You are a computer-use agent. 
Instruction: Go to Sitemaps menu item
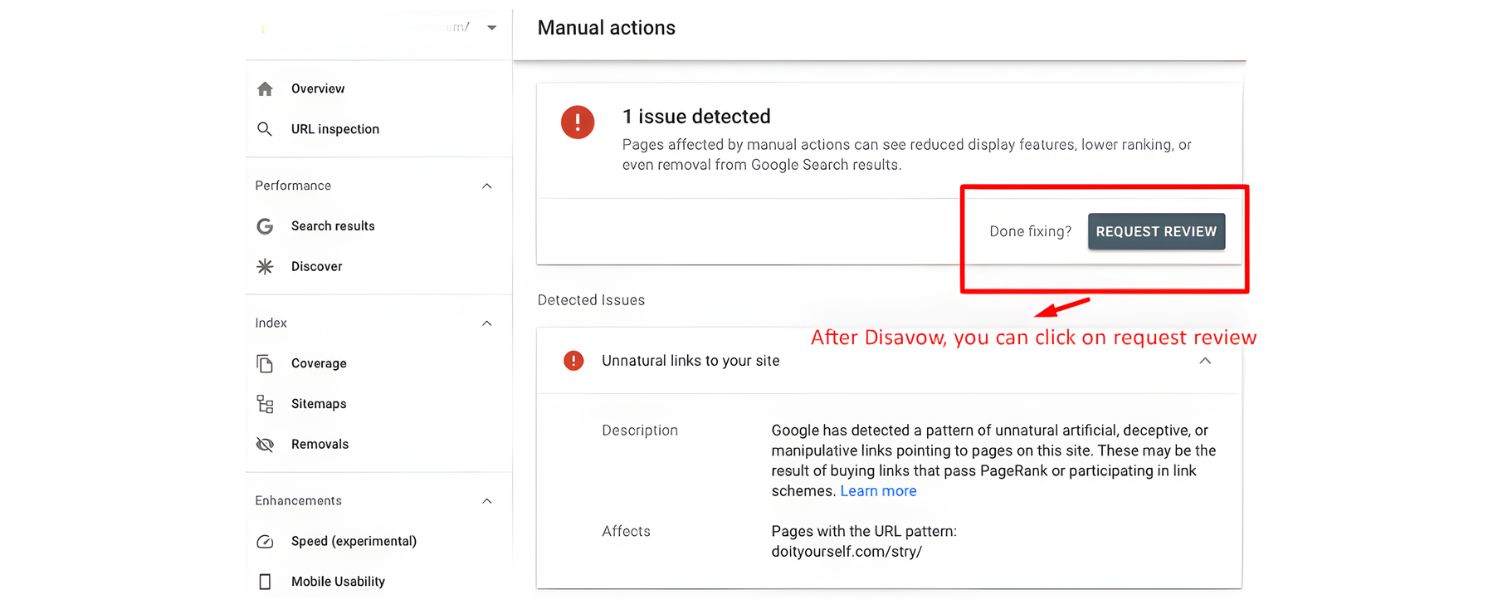point(319,404)
